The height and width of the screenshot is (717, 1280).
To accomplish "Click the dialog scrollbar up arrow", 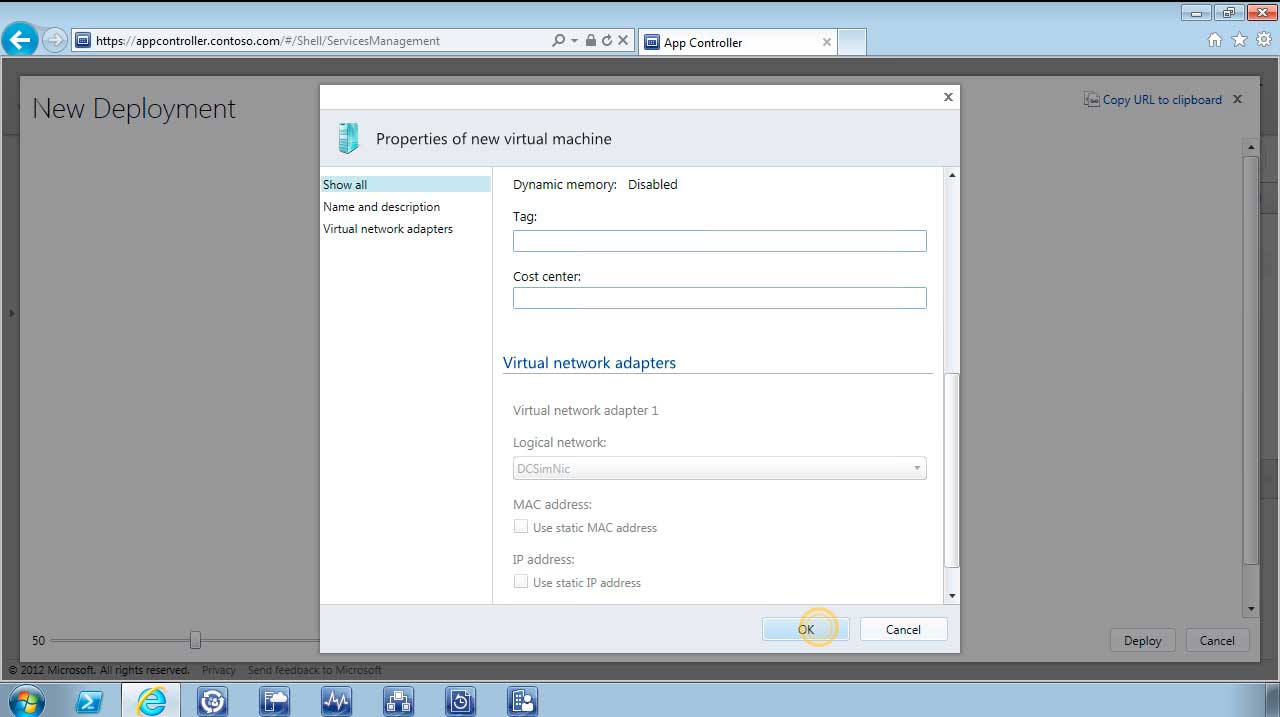I will [x=952, y=175].
